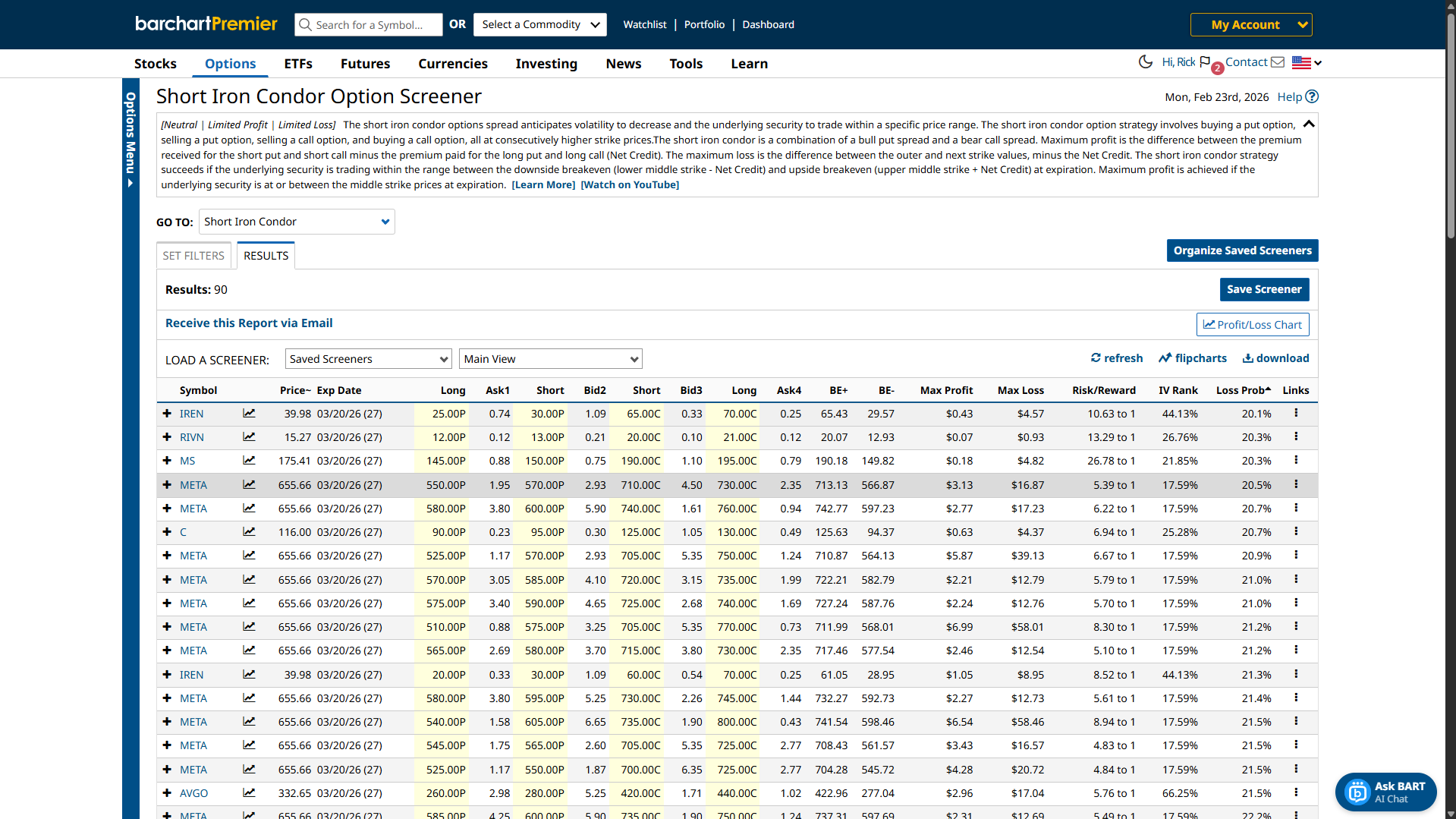
Task: Expand the MS row details
Action: [x=167, y=461]
